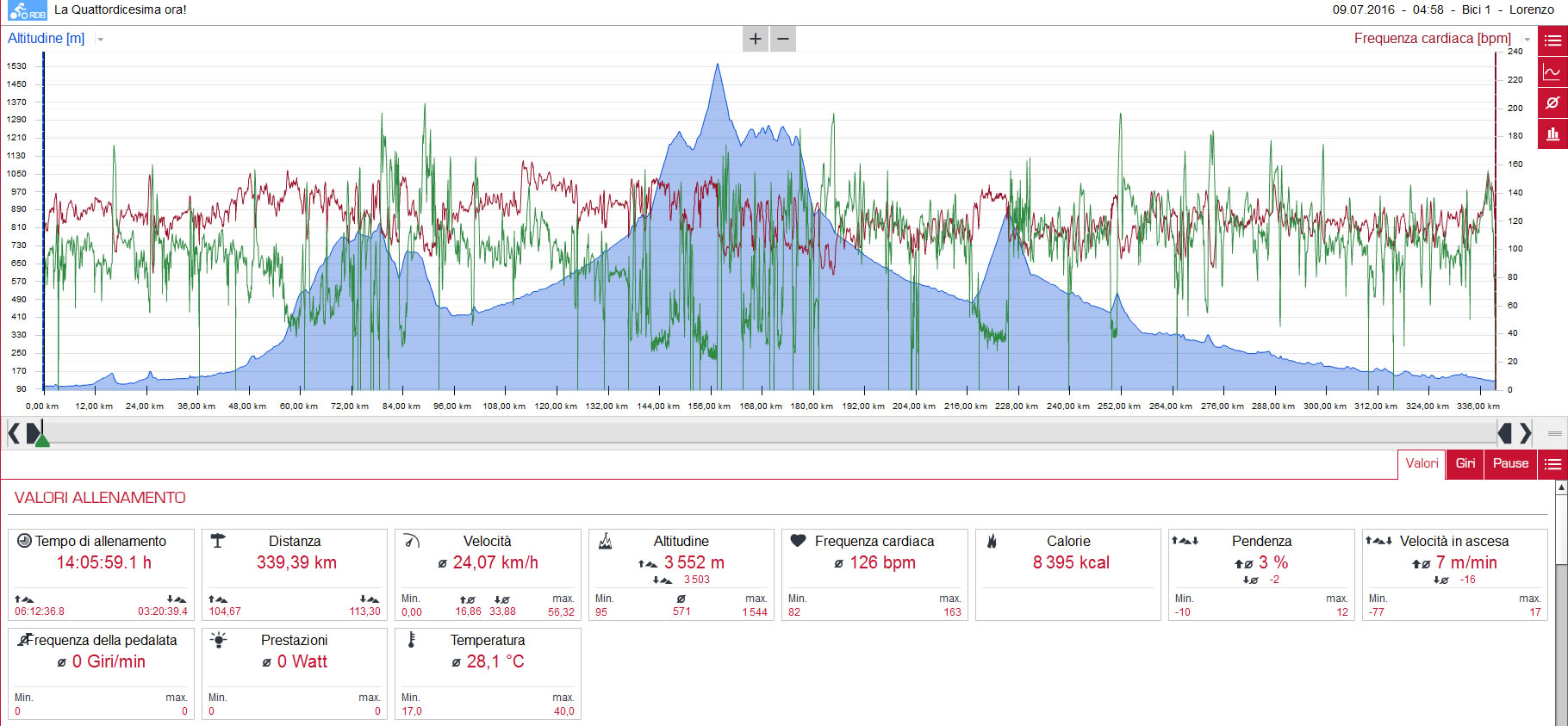Click panel resize grip below chart

point(1555,433)
